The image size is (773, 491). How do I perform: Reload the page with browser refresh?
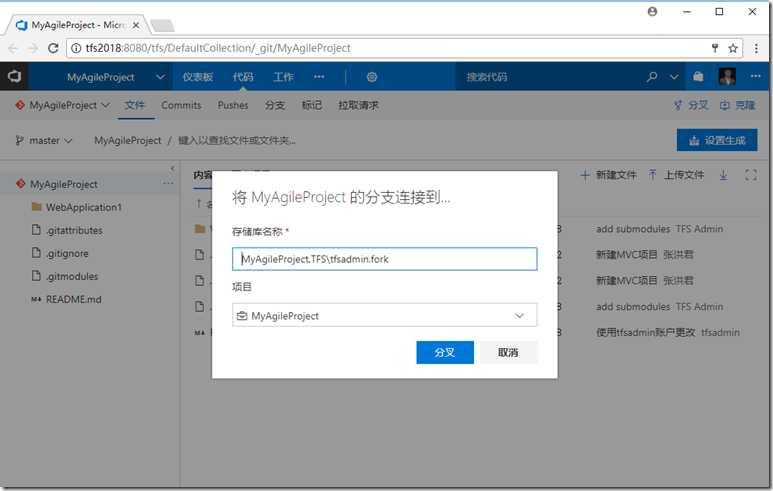[x=53, y=48]
